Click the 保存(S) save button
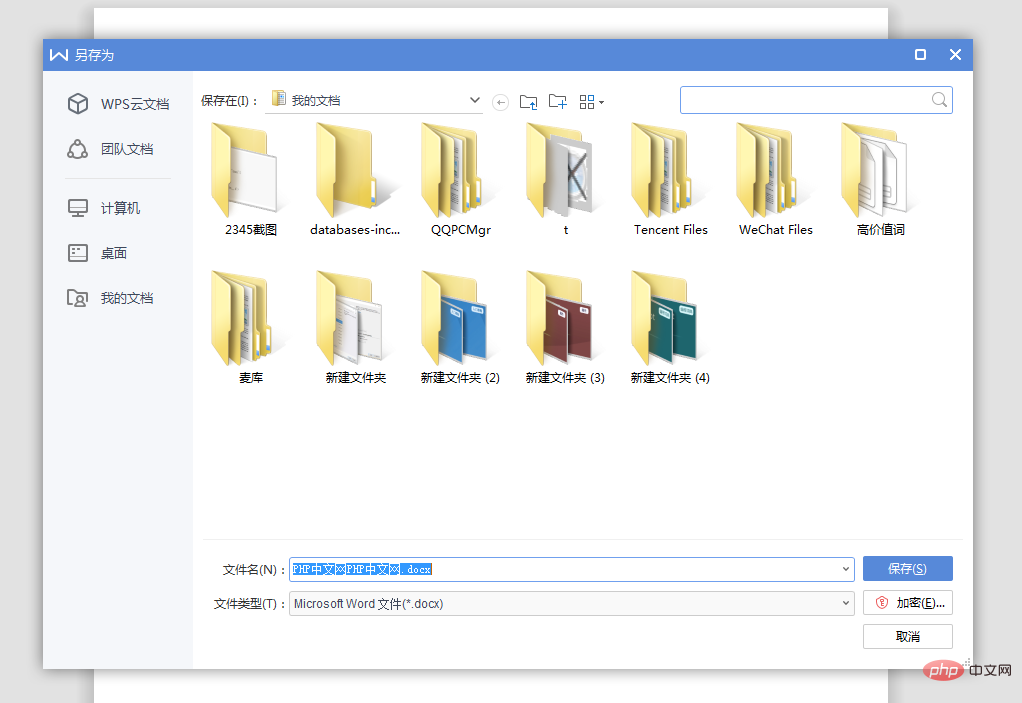1022x703 pixels. click(907, 569)
